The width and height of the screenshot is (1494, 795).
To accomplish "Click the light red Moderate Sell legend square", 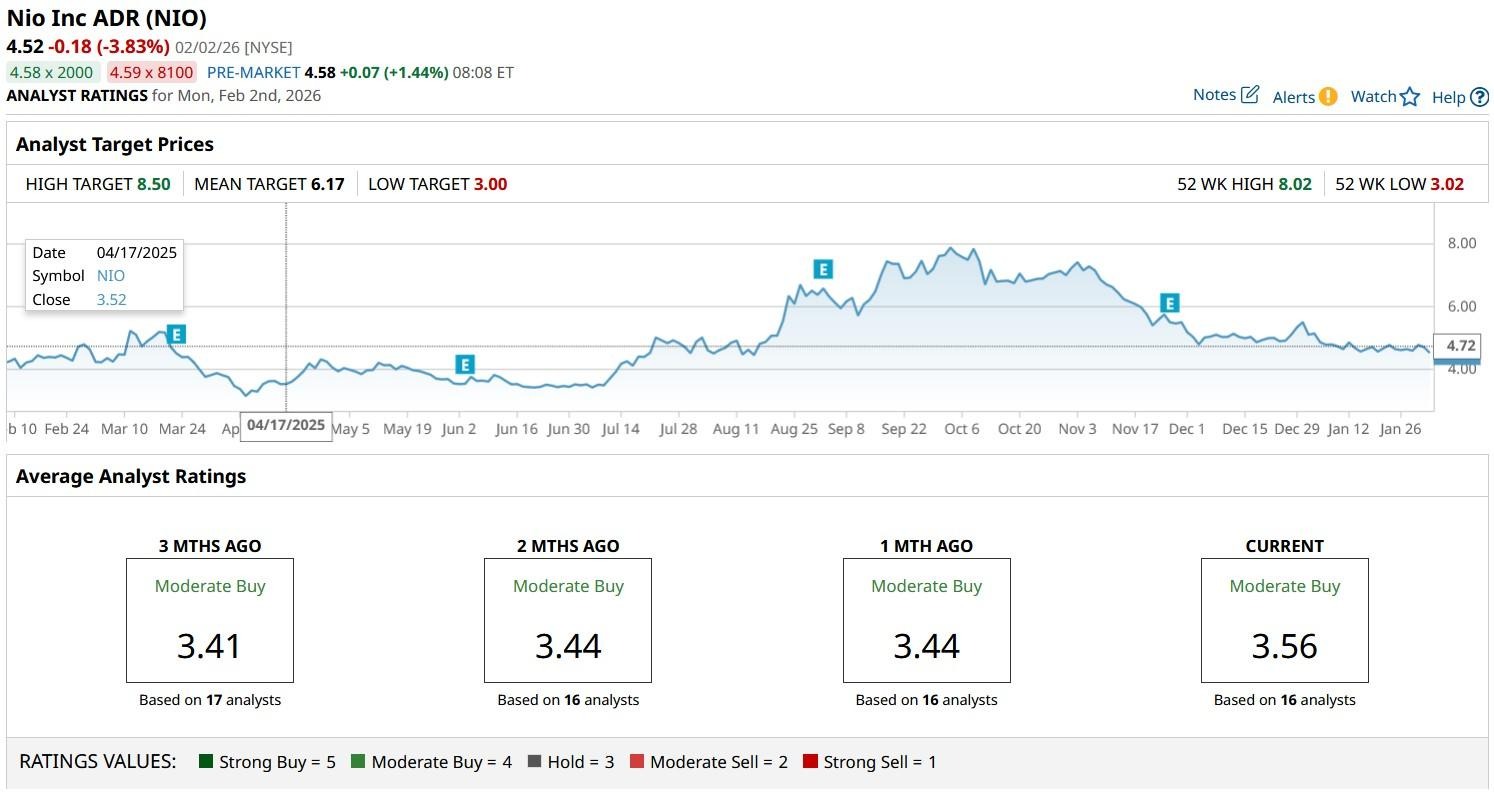I will pos(637,762).
